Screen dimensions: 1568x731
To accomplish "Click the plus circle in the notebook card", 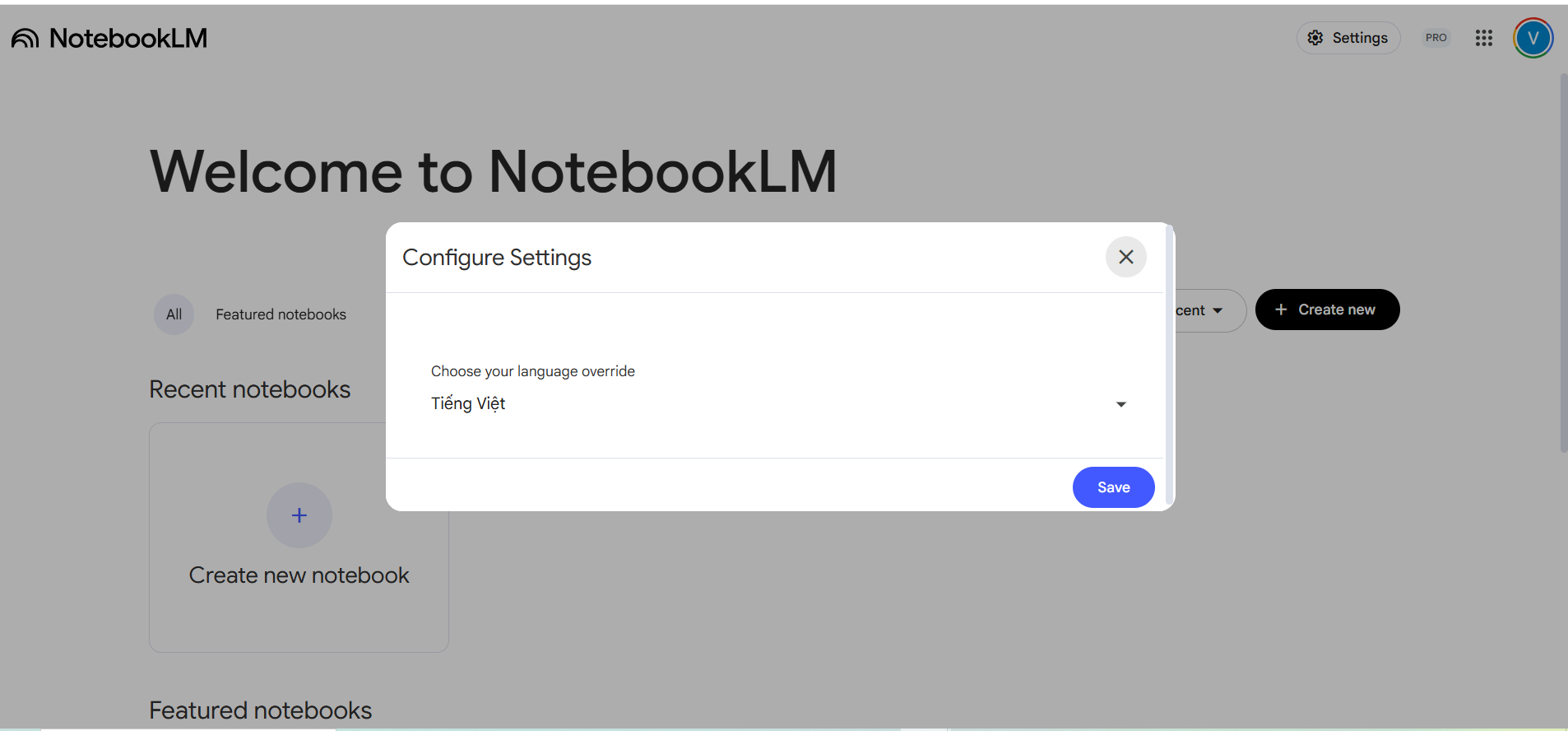I will [299, 515].
